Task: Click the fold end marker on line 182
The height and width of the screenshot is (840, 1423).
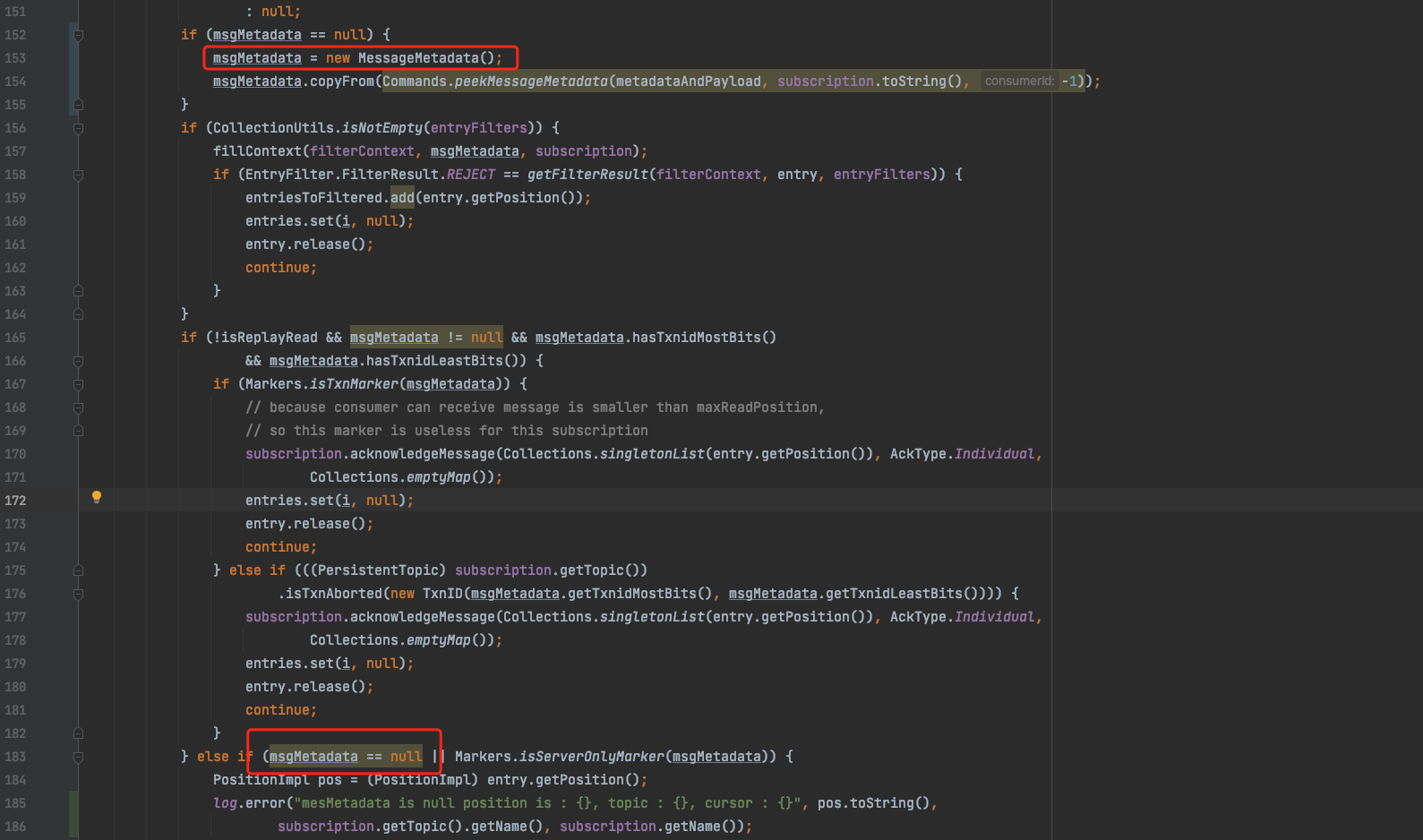Action: coord(78,733)
